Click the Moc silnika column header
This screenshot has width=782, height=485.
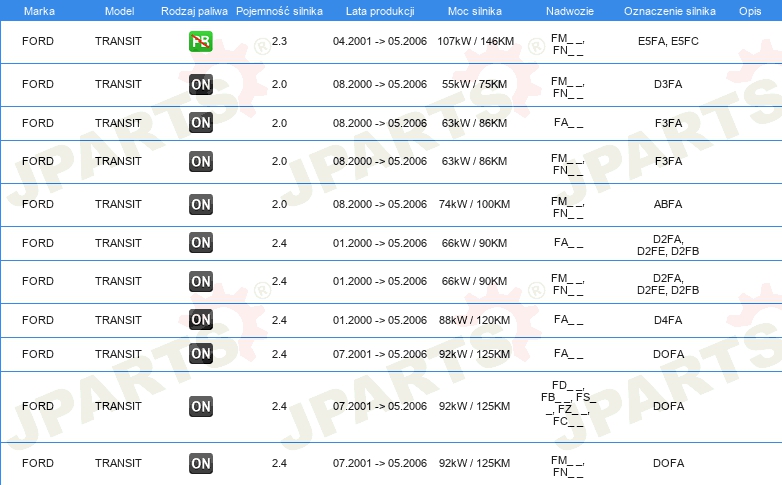pos(475,11)
